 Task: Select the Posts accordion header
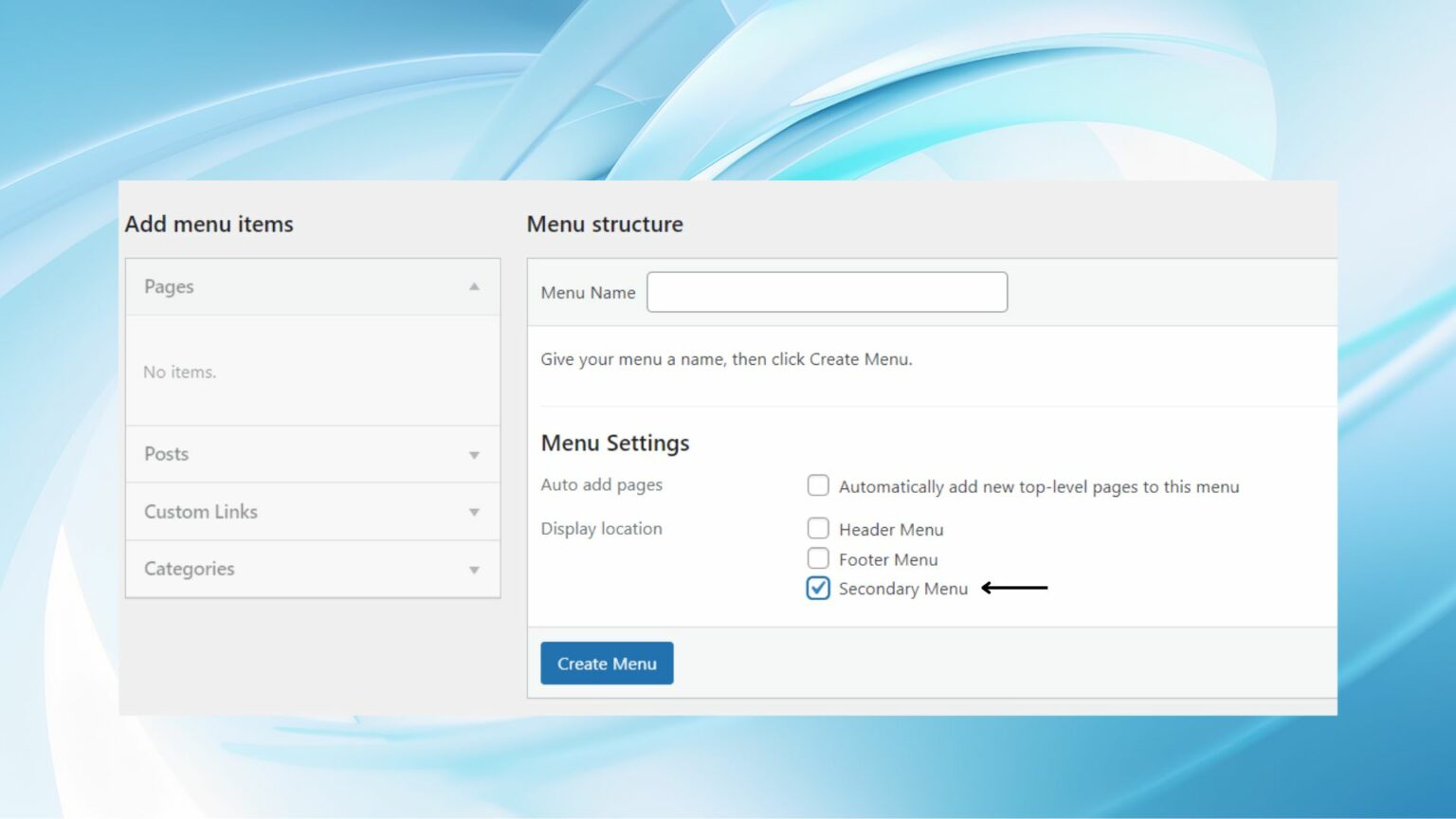pos(284,454)
